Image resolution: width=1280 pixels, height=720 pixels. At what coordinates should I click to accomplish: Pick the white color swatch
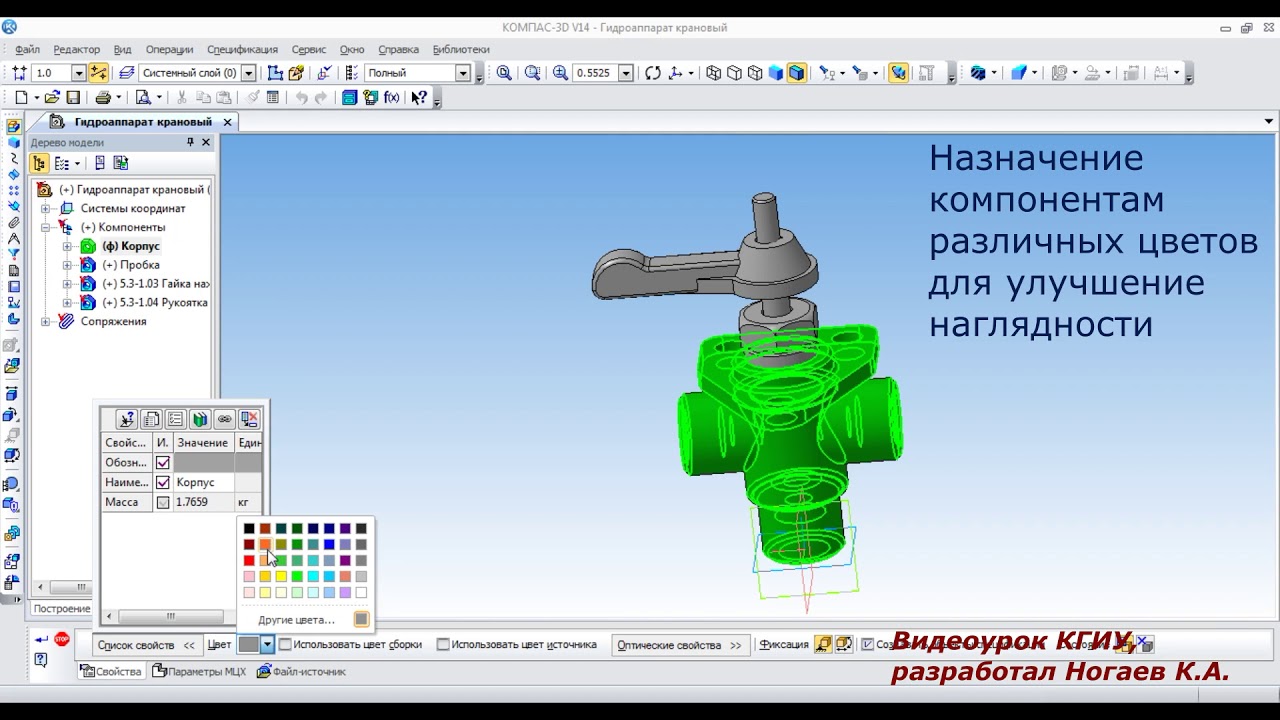[x=361, y=592]
